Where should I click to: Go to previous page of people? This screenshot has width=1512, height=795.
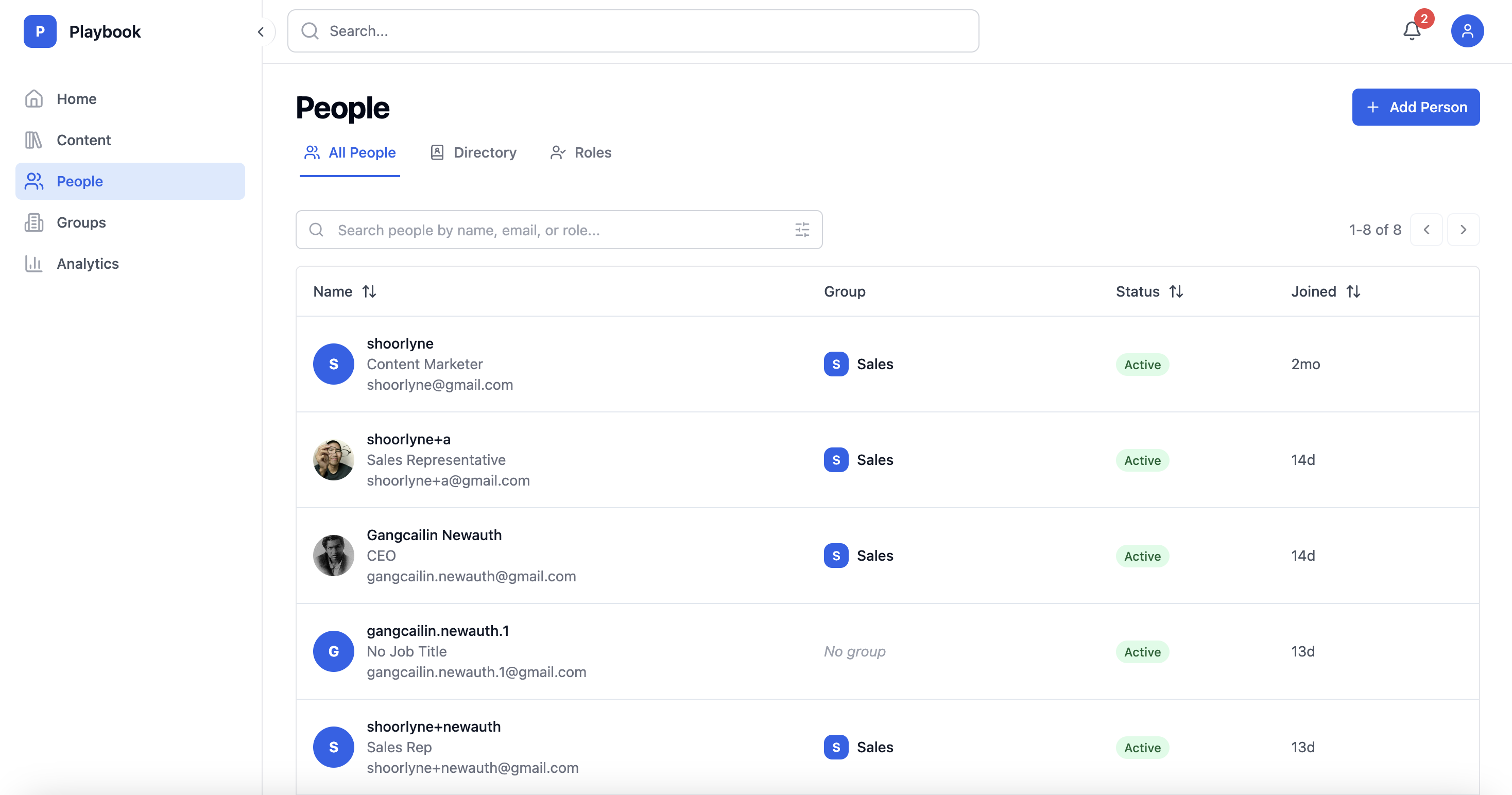coord(1427,230)
